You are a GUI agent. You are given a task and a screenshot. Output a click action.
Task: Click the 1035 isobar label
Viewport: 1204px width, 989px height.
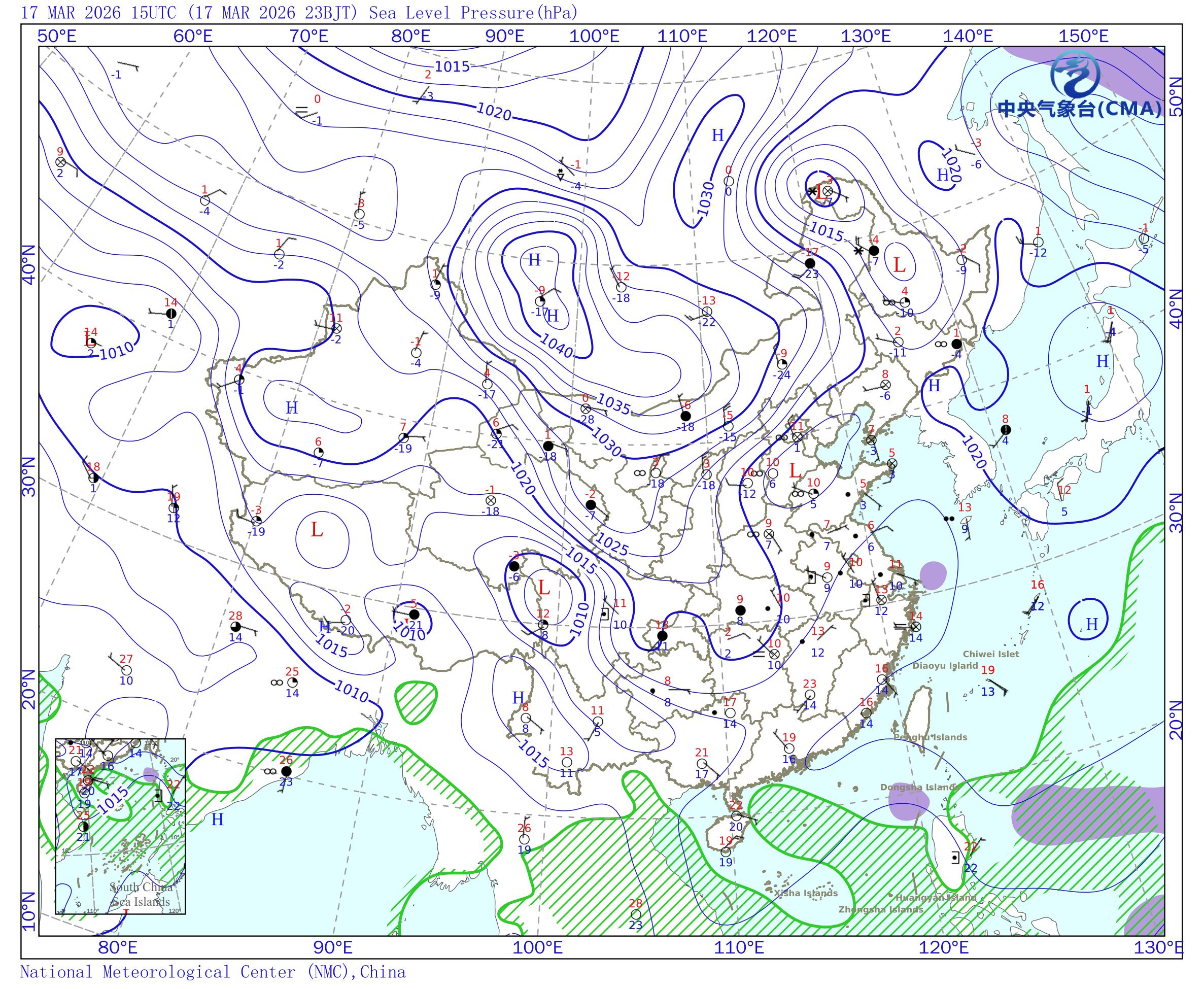(x=614, y=403)
